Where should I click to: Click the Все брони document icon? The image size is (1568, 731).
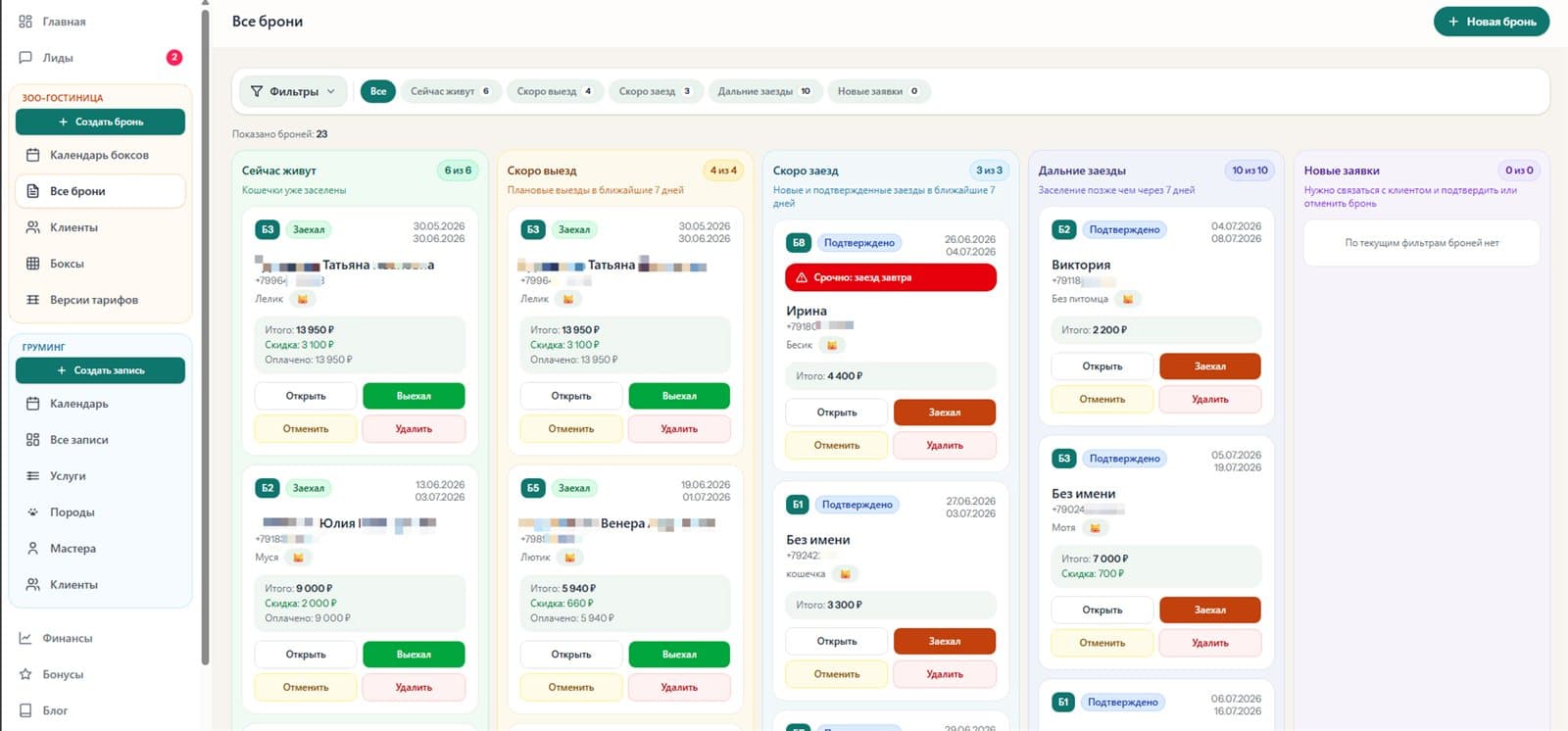(33, 191)
